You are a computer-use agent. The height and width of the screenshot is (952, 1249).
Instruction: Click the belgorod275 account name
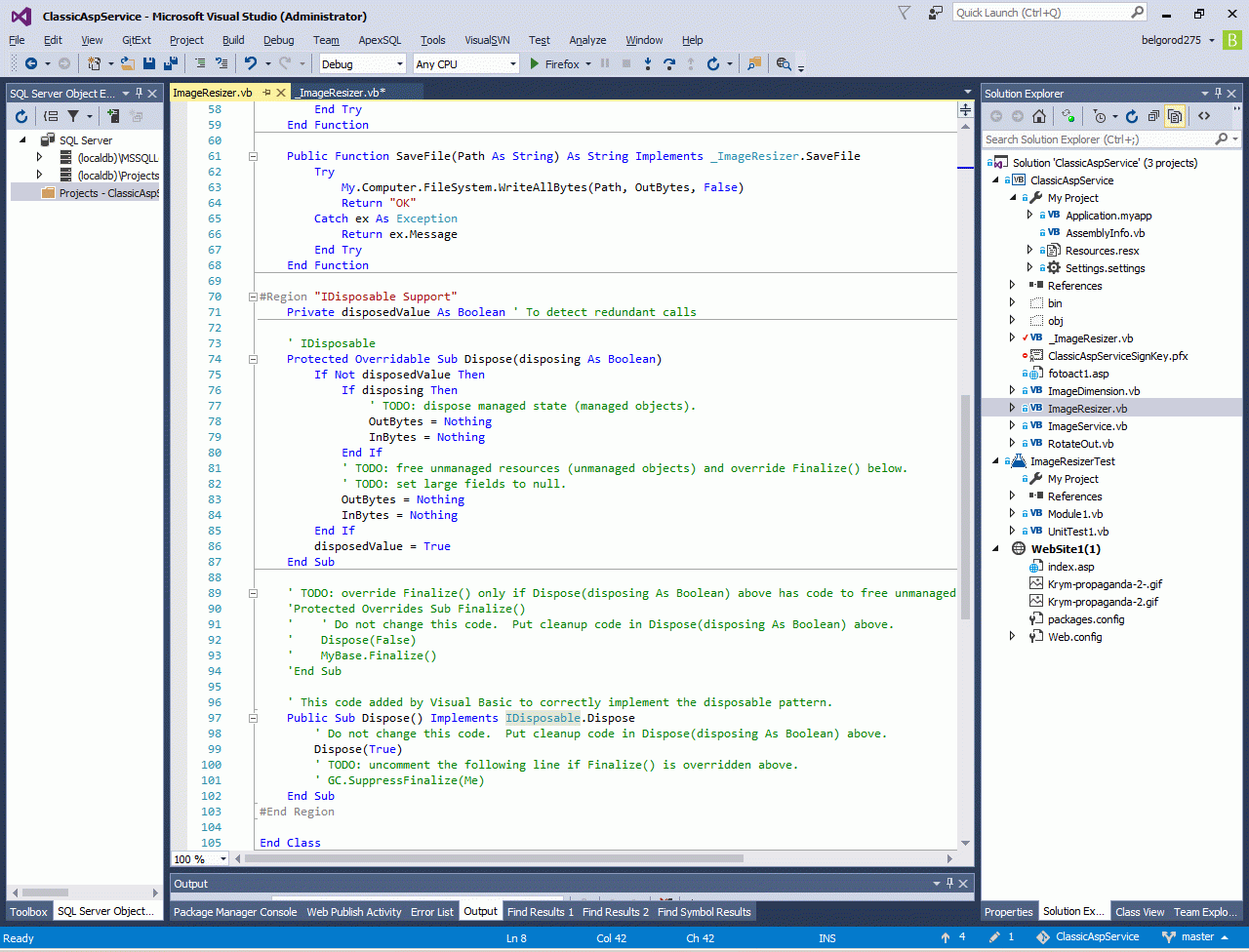tap(1172, 40)
